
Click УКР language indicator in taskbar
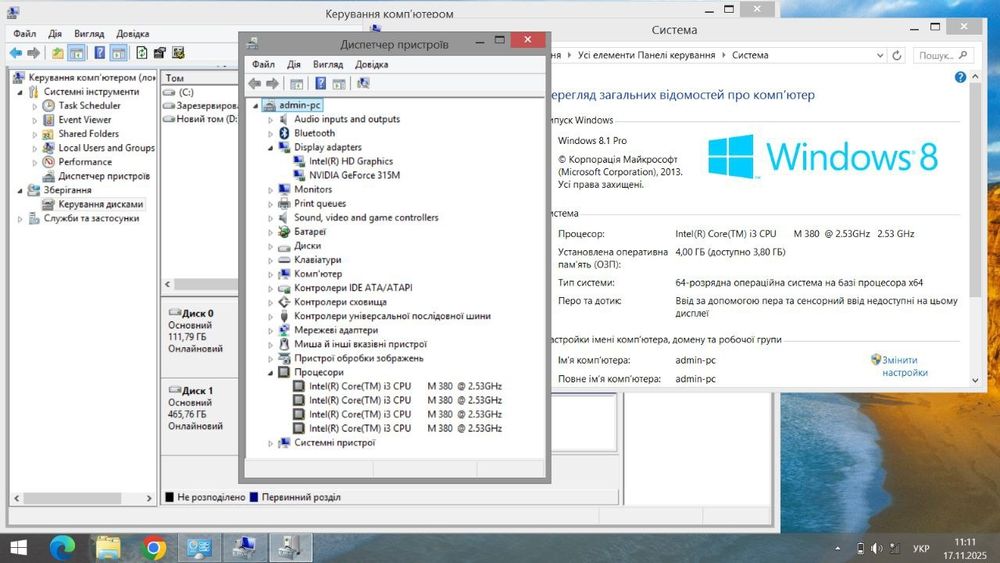(921, 548)
